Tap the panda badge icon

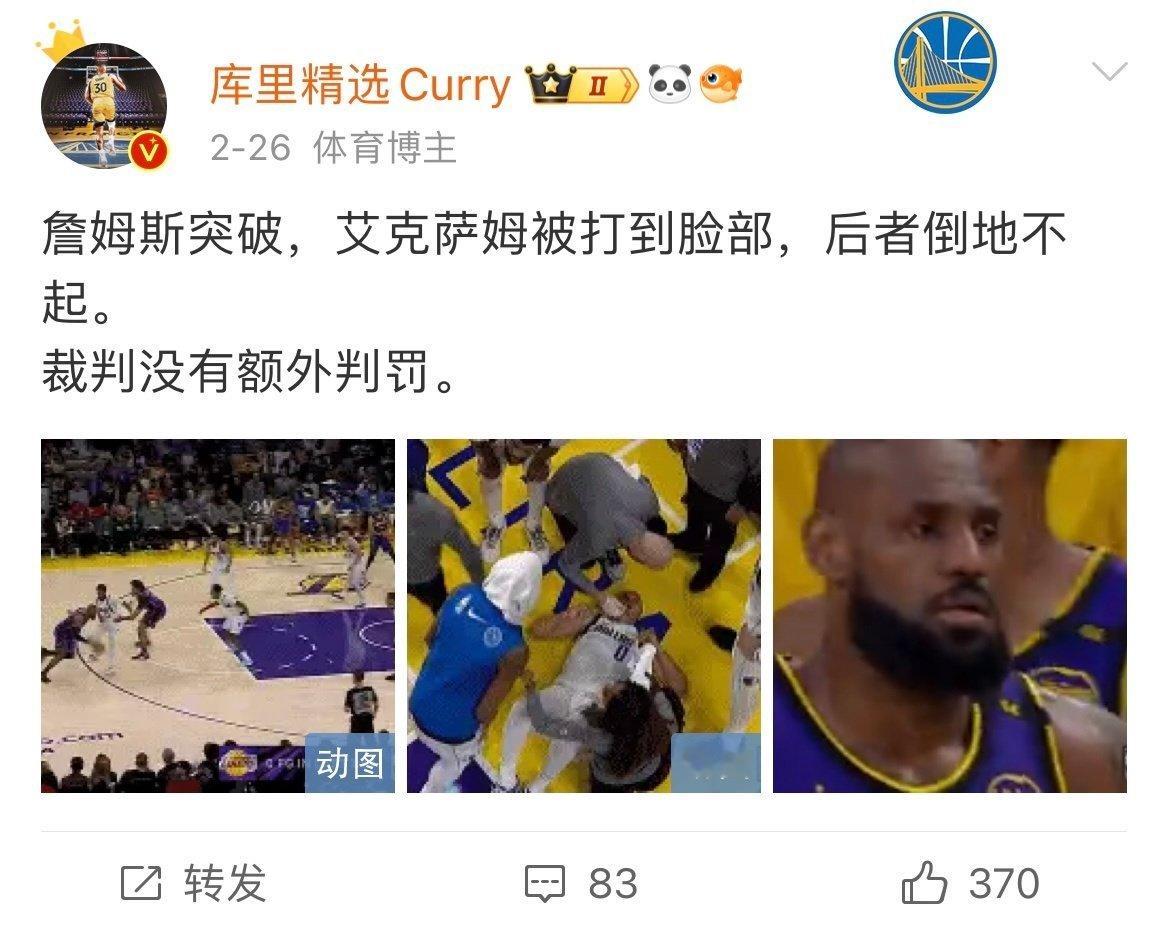pyautogui.click(x=669, y=83)
